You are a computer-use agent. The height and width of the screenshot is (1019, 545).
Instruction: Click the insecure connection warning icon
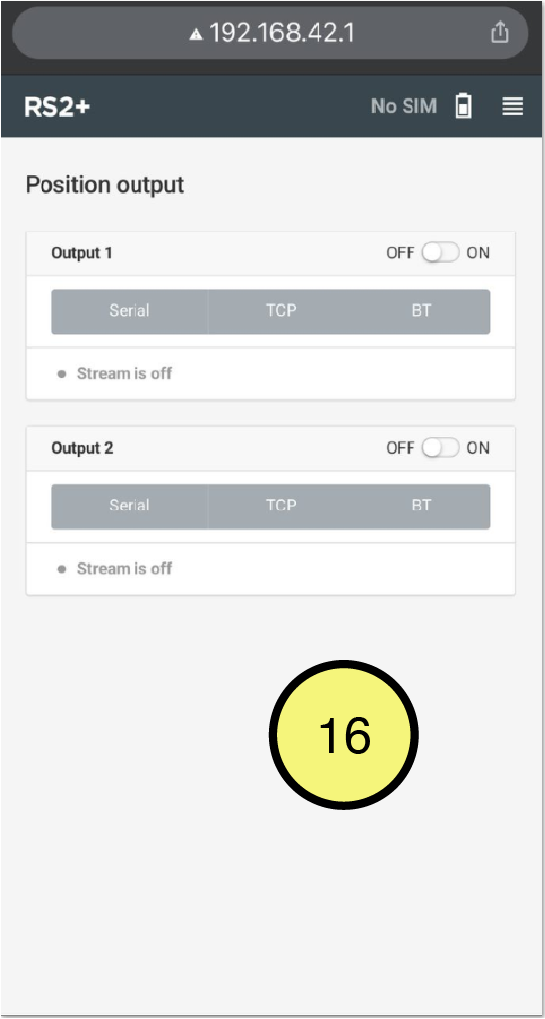click(196, 34)
